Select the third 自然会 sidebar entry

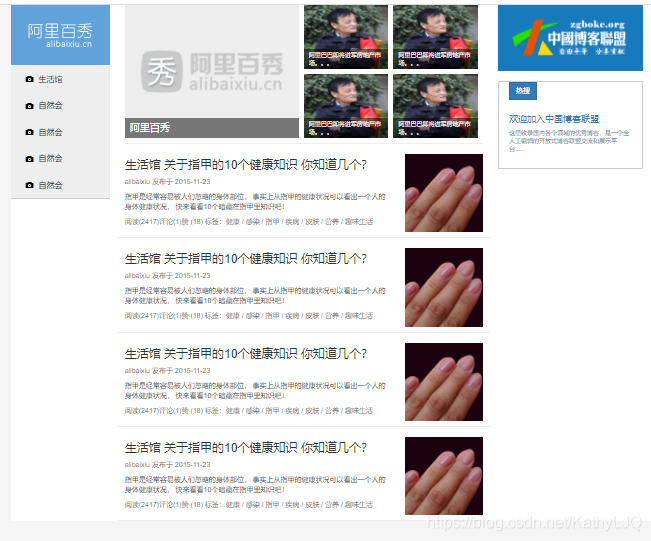pos(50,159)
